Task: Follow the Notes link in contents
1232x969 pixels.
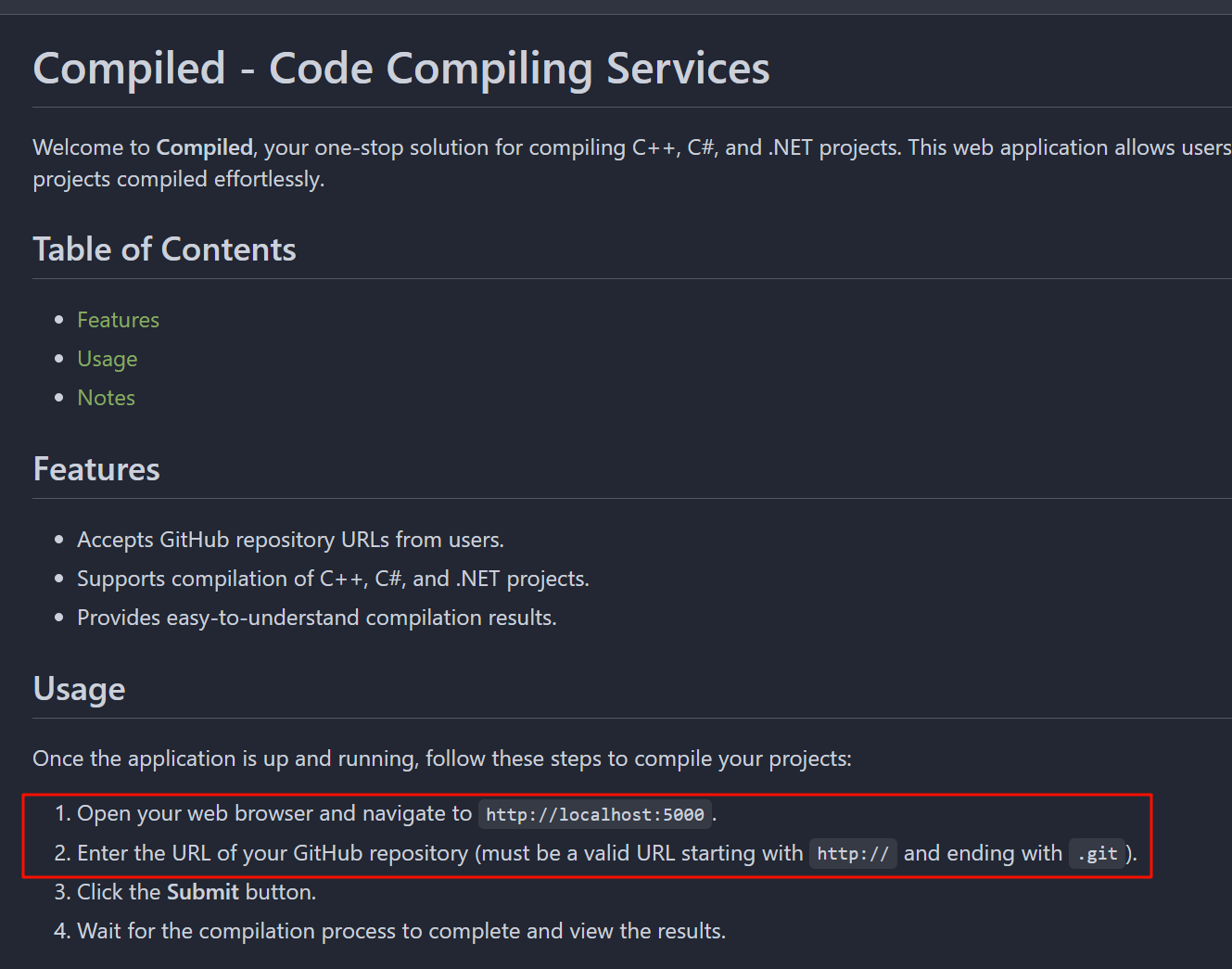Action: pos(106,398)
